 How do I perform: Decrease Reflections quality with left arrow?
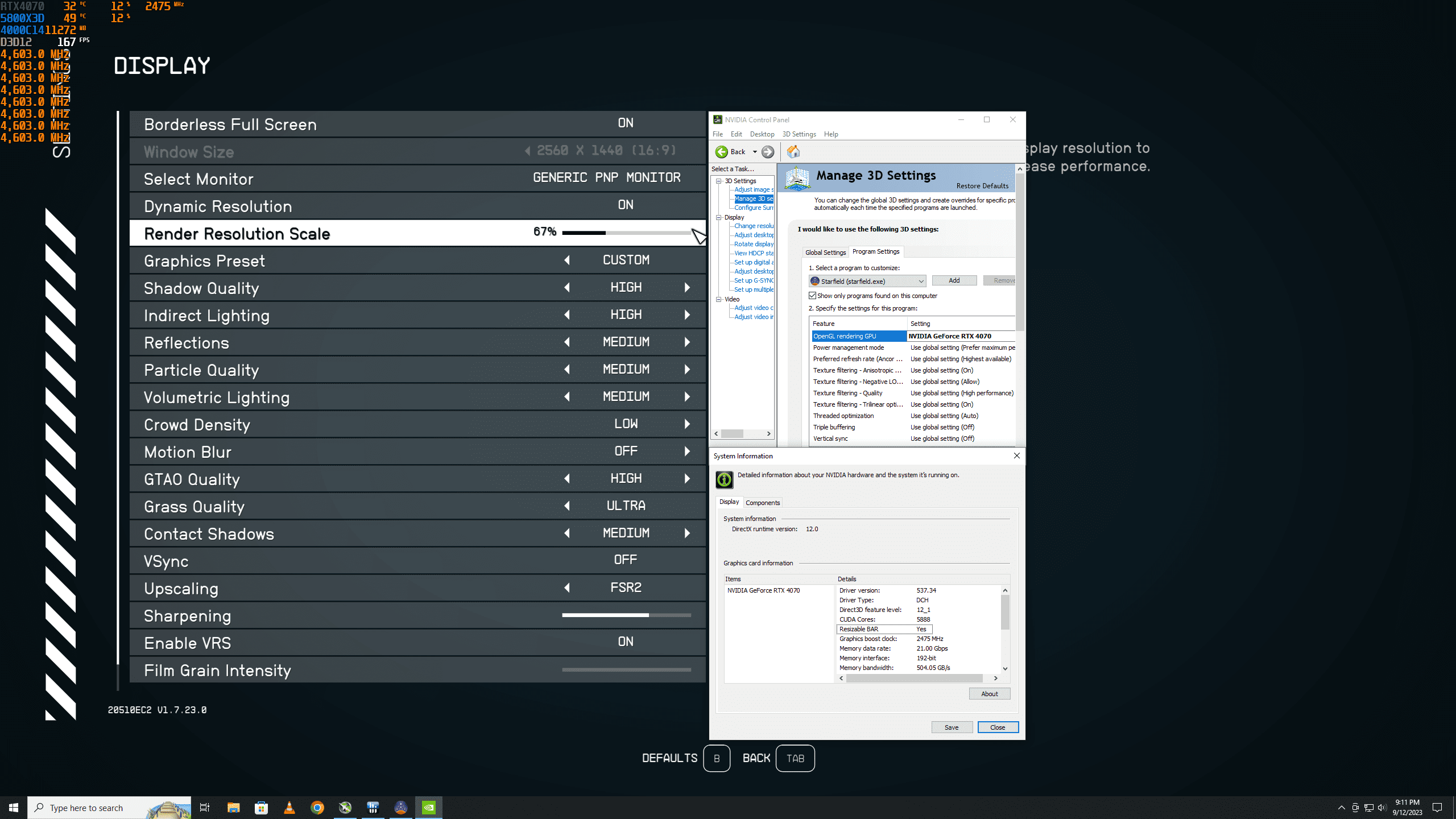point(567,342)
